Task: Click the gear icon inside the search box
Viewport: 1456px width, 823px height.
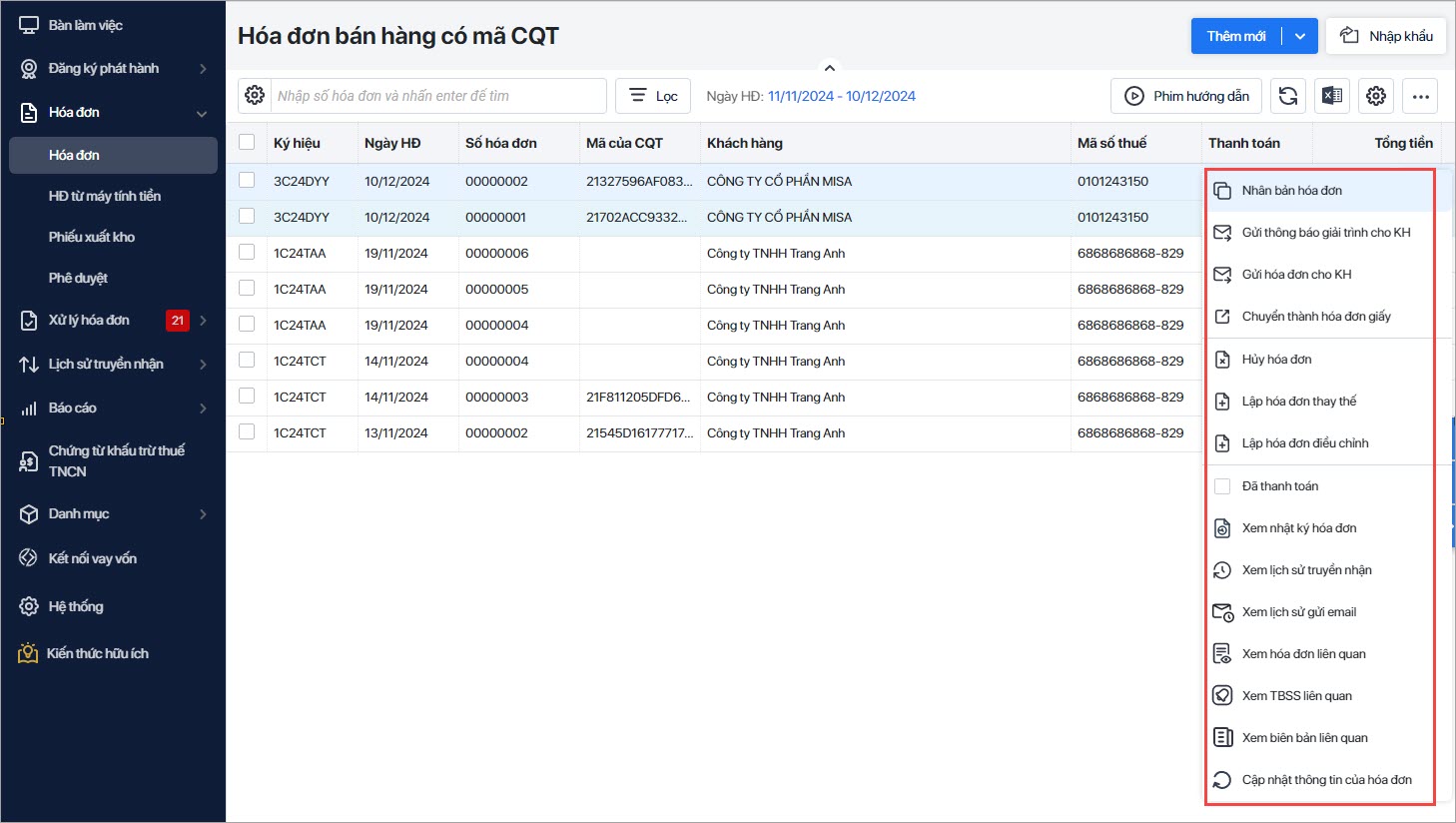Action: (x=255, y=96)
